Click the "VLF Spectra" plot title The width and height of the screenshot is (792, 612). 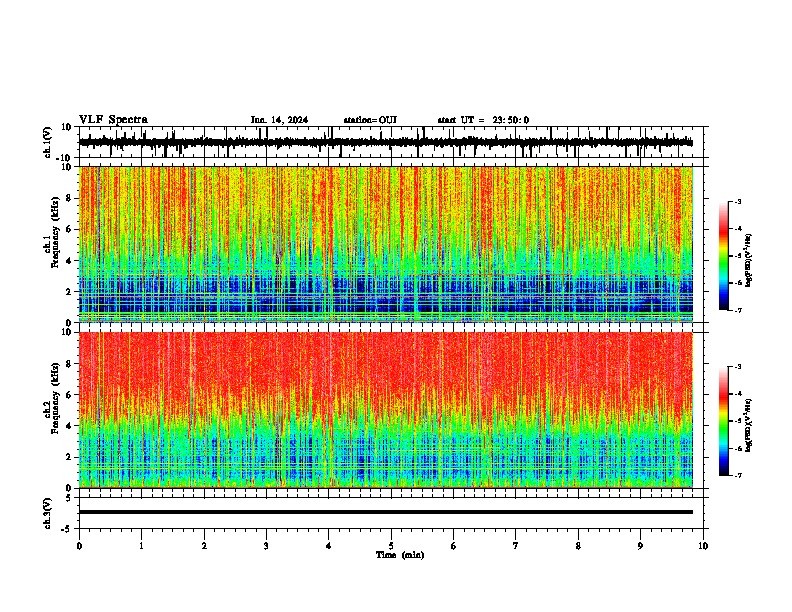113,120
